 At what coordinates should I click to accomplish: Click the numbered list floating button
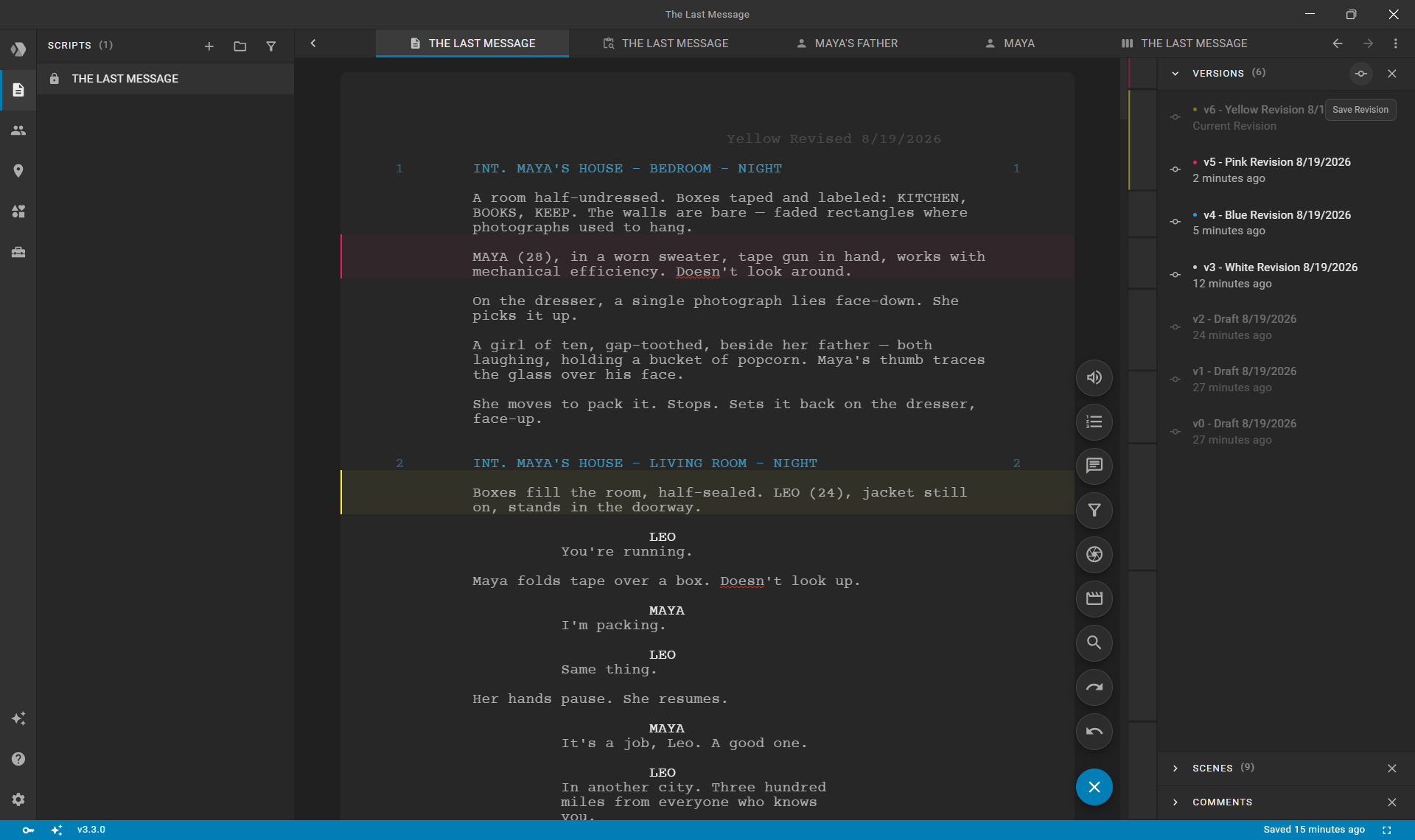click(x=1094, y=422)
